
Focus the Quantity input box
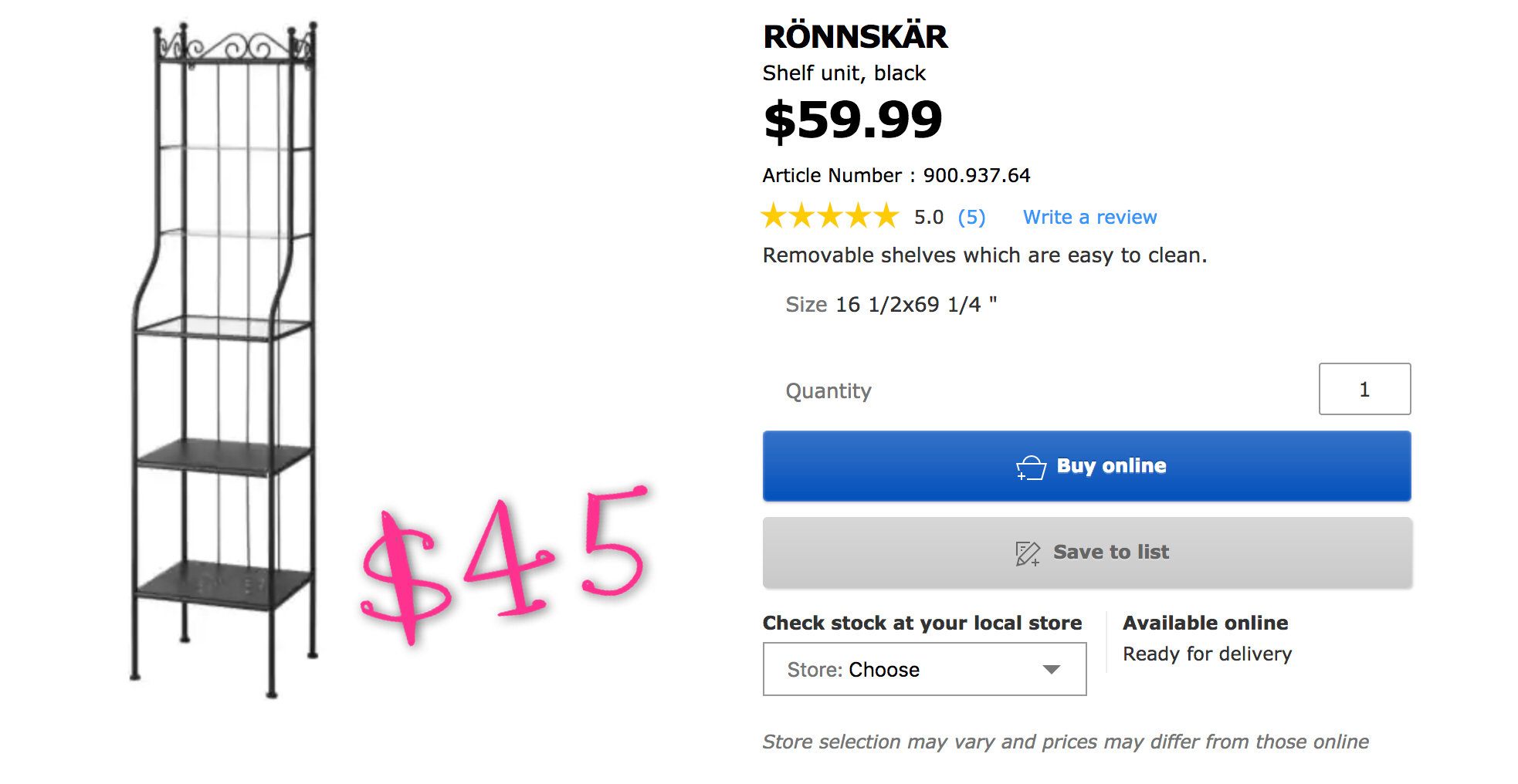pyautogui.click(x=1364, y=390)
